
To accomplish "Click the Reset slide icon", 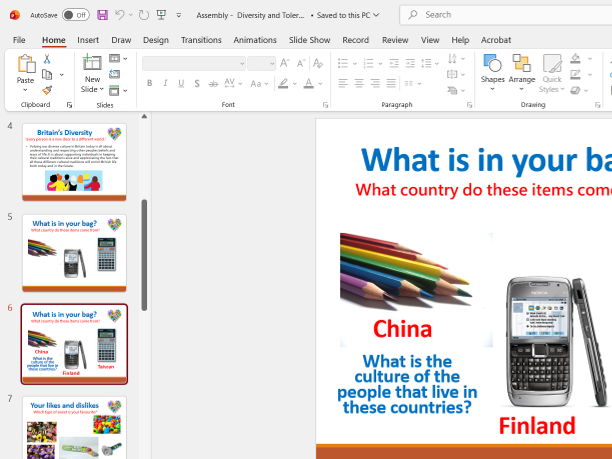I will coord(114,74).
